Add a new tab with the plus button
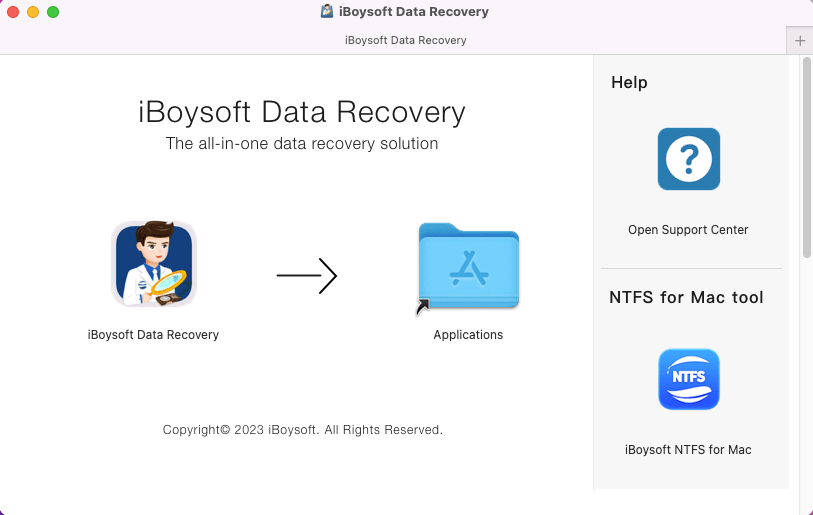Image resolution: width=813 pixels, height=515 pixels. 800,40
